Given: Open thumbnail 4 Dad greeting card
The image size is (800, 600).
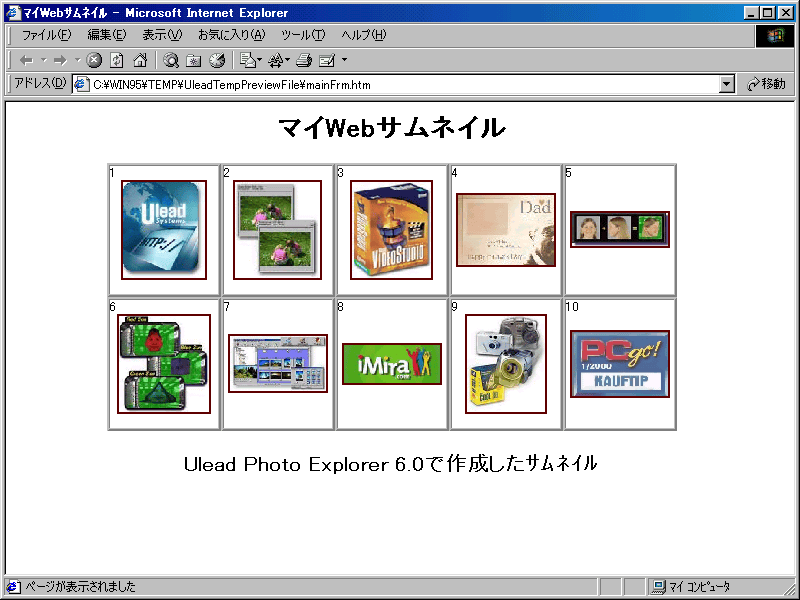Looking at the screenshot, I should [x=506, y=230].
